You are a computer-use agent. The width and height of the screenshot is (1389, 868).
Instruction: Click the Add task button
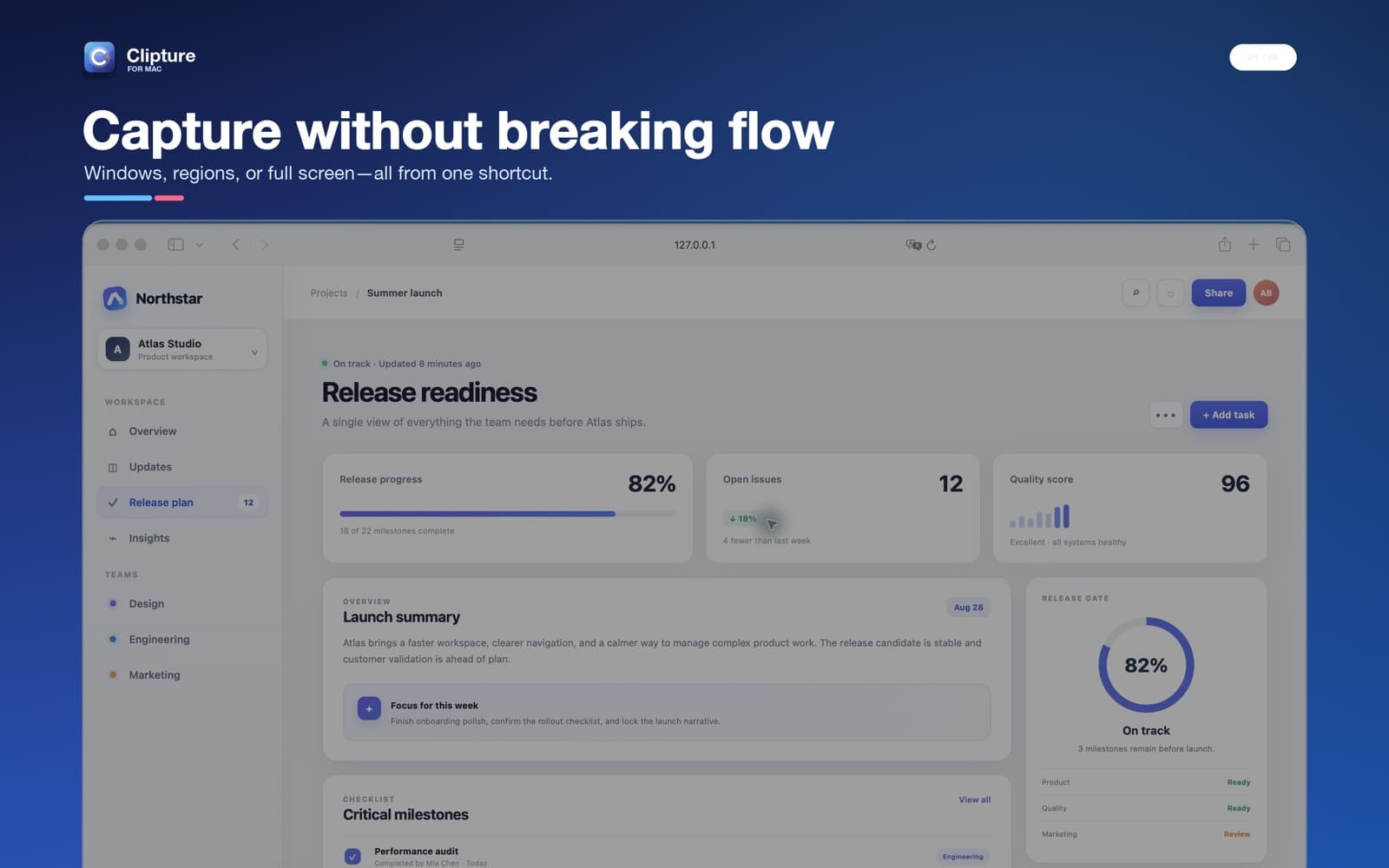pyautogui.click(x=1228, y=415)
